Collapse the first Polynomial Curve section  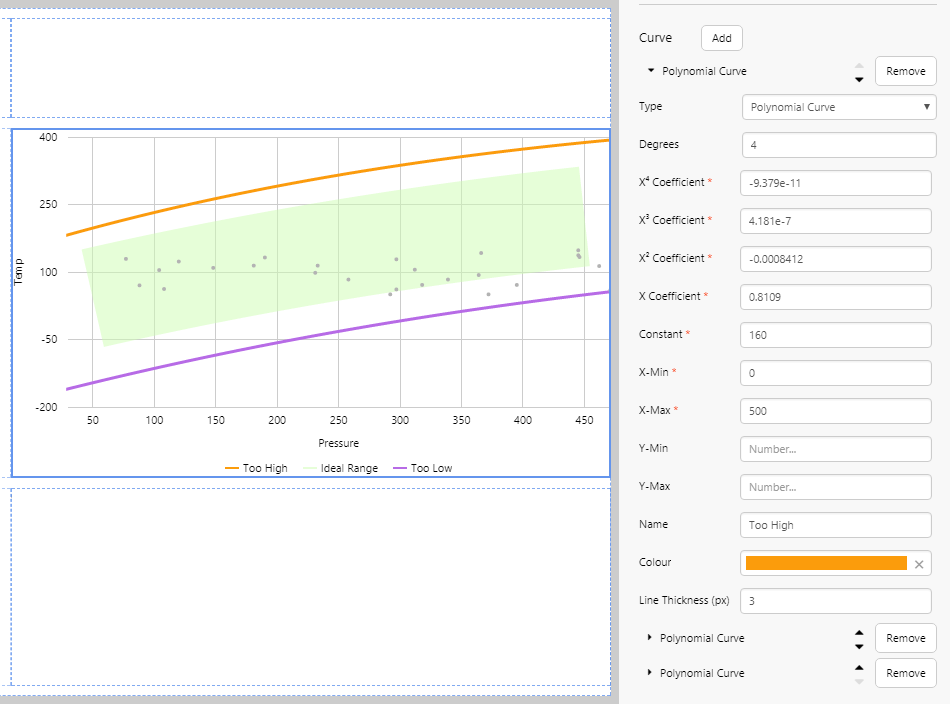(651, 71)
